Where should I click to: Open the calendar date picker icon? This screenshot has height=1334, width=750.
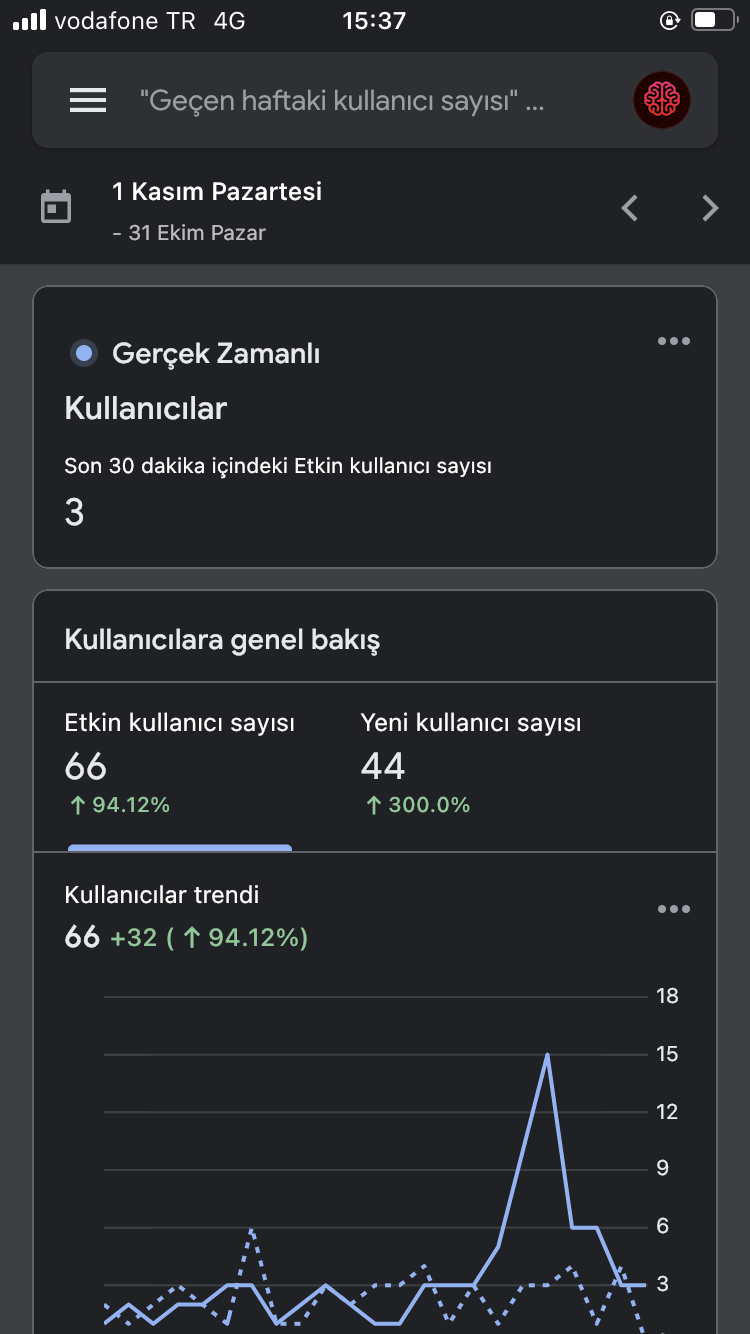point(56,208)
